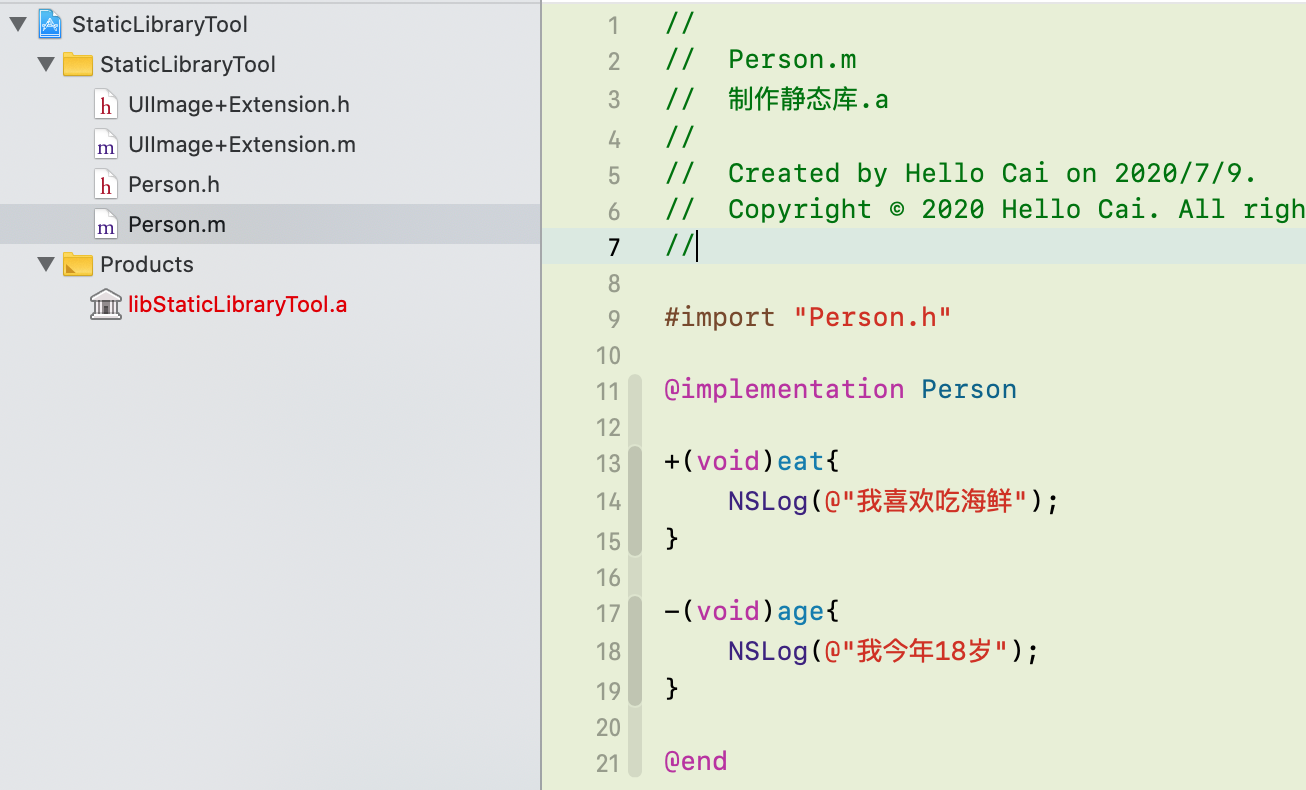Click the library building icon for libStaticLibraryTool.a

[x=105, y=304]
